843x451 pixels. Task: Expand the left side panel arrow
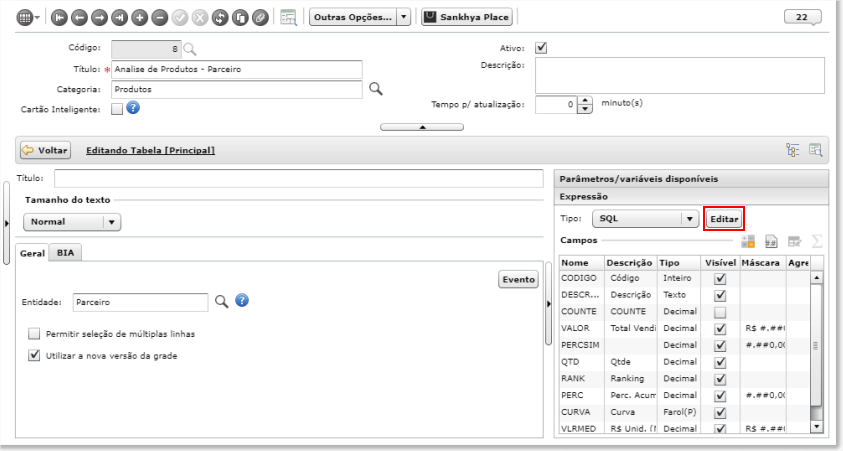coord(6,223)
